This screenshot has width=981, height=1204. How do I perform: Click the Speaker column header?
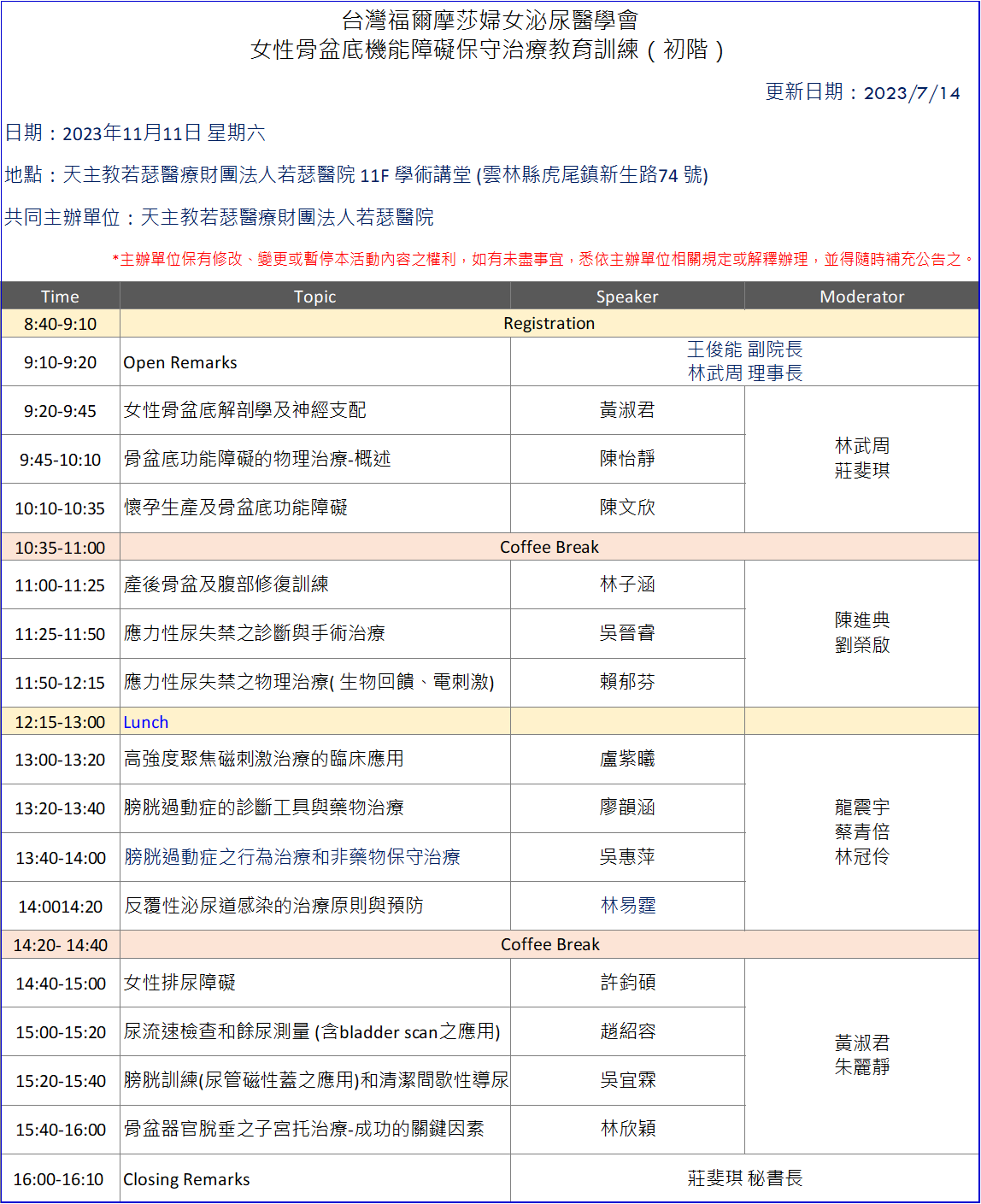click(x=626, y=297)
